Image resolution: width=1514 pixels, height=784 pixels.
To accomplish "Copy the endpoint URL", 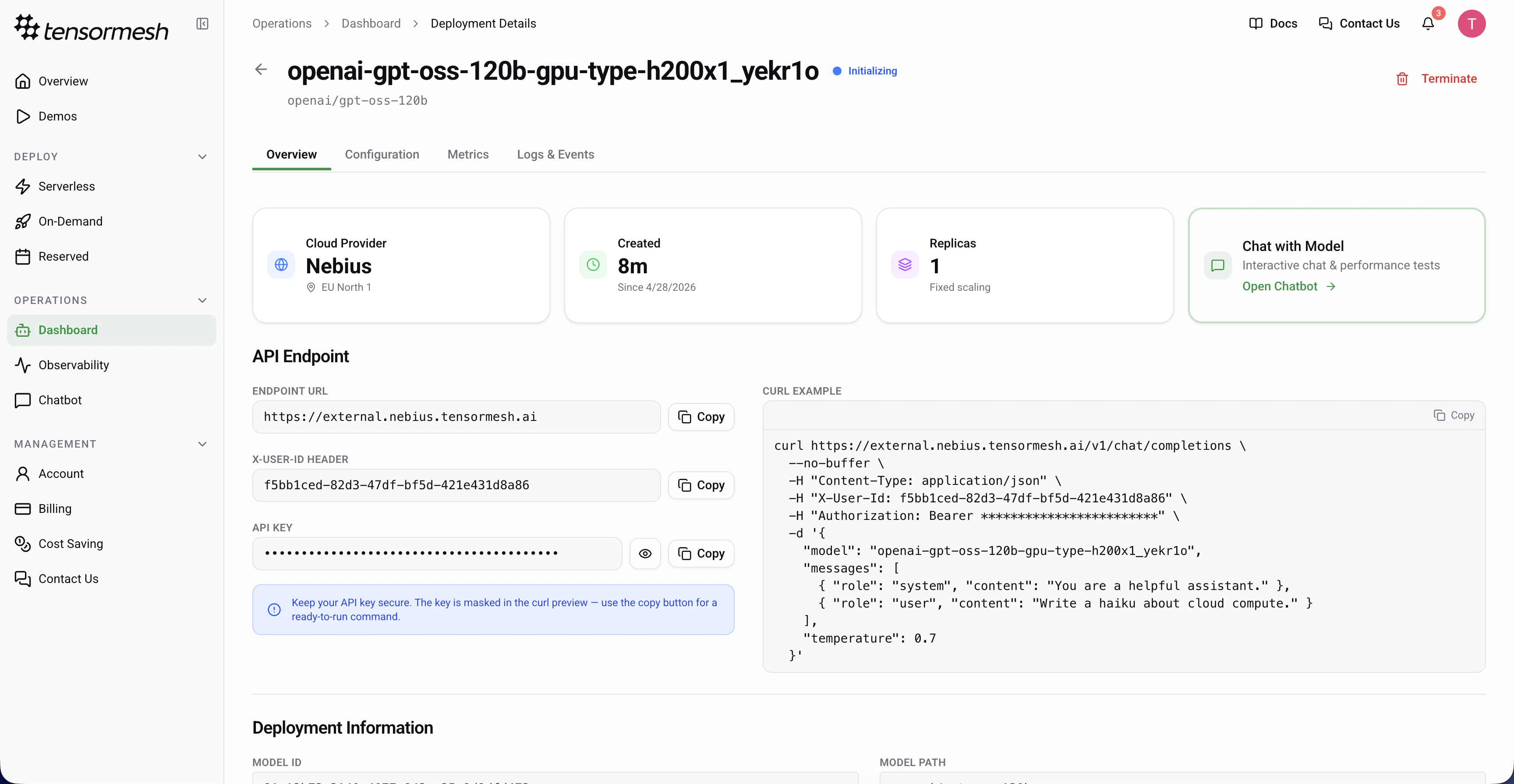I will [x=701, y=417].
